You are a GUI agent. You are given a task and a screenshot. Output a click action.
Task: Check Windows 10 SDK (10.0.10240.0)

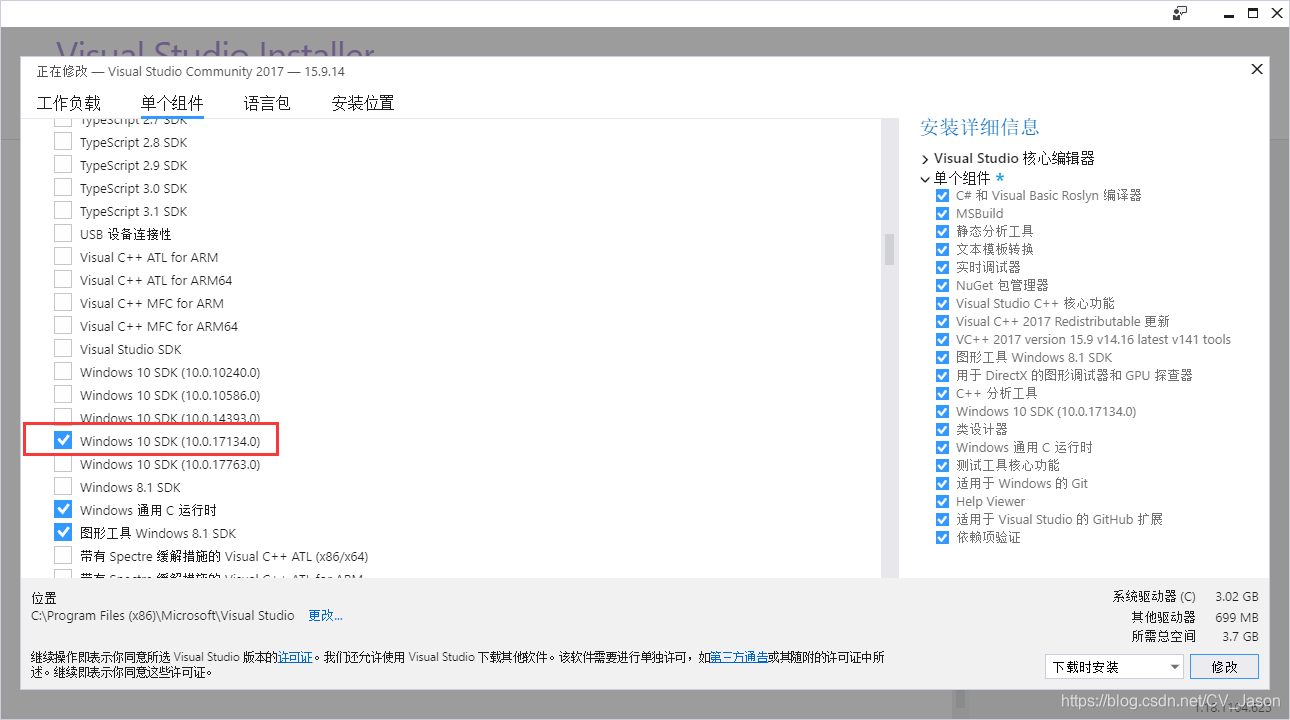pos(63,372)
